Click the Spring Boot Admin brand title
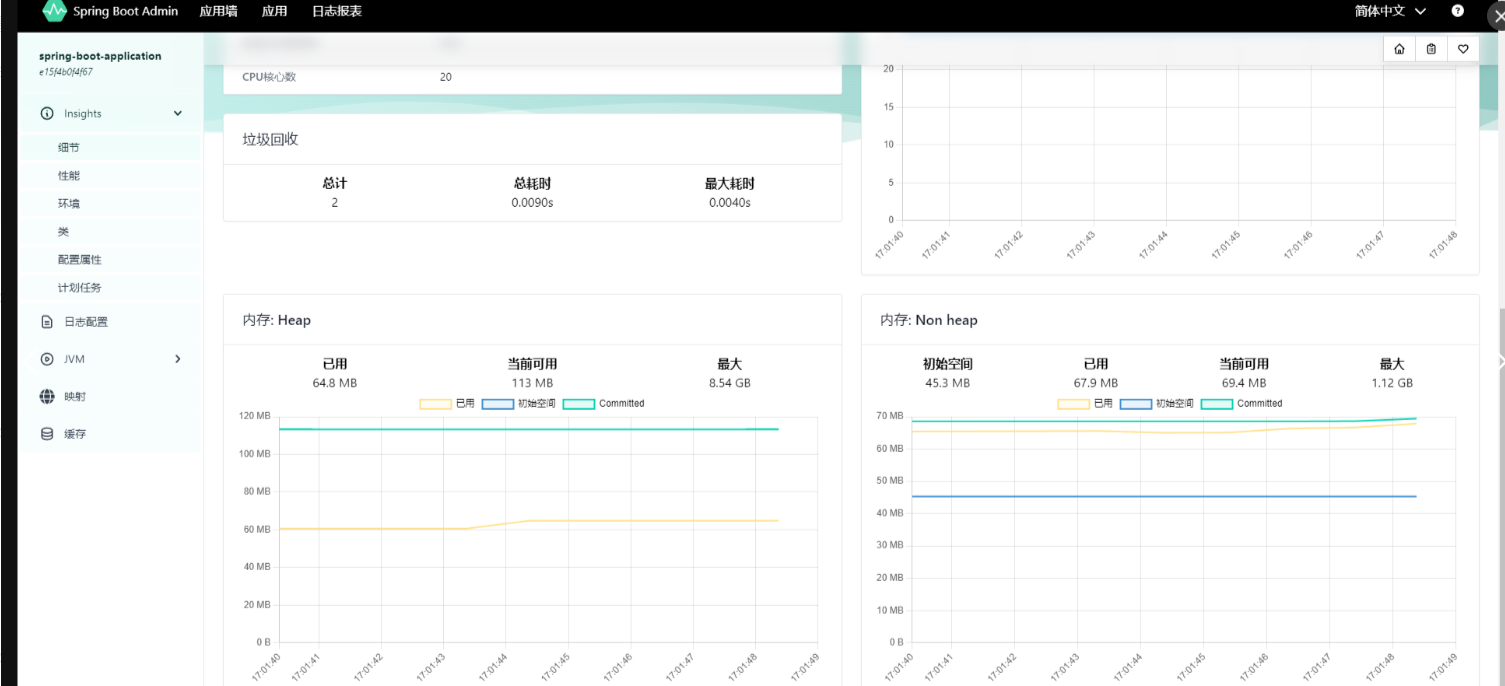 (x=126, y=11)
